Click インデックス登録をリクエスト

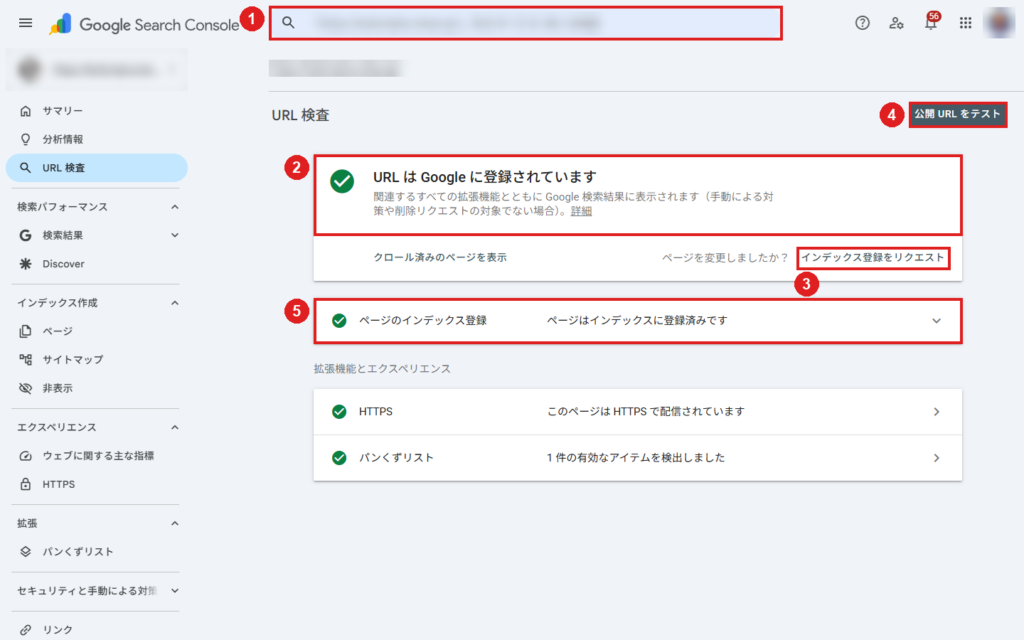tap(873, 257)
